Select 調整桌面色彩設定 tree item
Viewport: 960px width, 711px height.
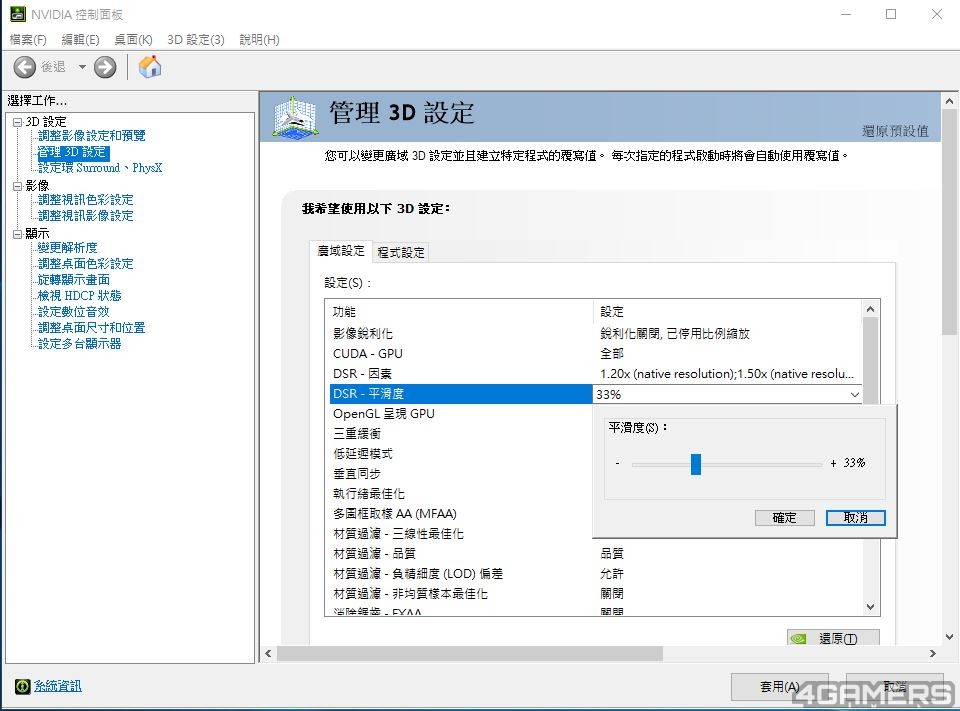(85, 263)
